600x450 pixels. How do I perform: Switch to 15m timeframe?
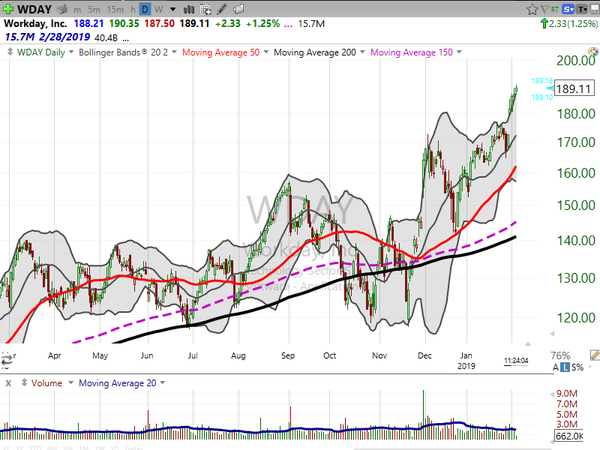point(115,10)
